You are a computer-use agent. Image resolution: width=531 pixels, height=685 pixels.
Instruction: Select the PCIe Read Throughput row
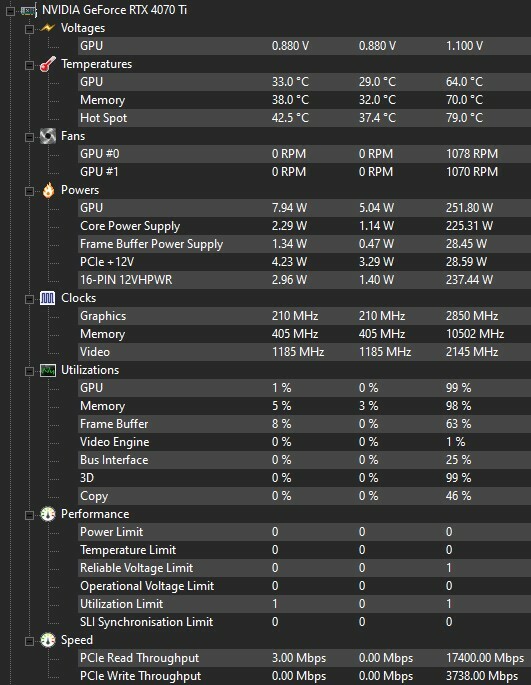[304, 658]
